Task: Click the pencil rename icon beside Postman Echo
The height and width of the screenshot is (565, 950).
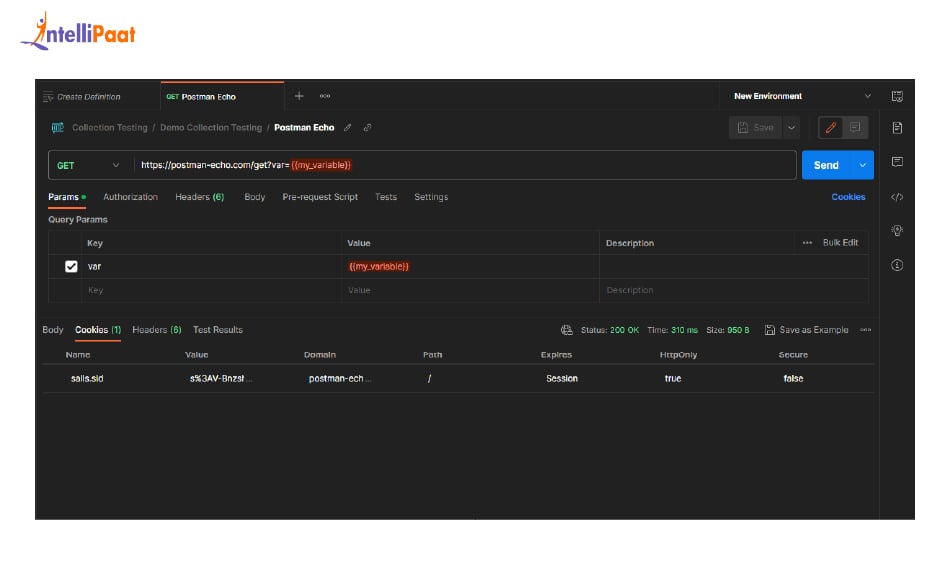Action: tap(348, 128)
